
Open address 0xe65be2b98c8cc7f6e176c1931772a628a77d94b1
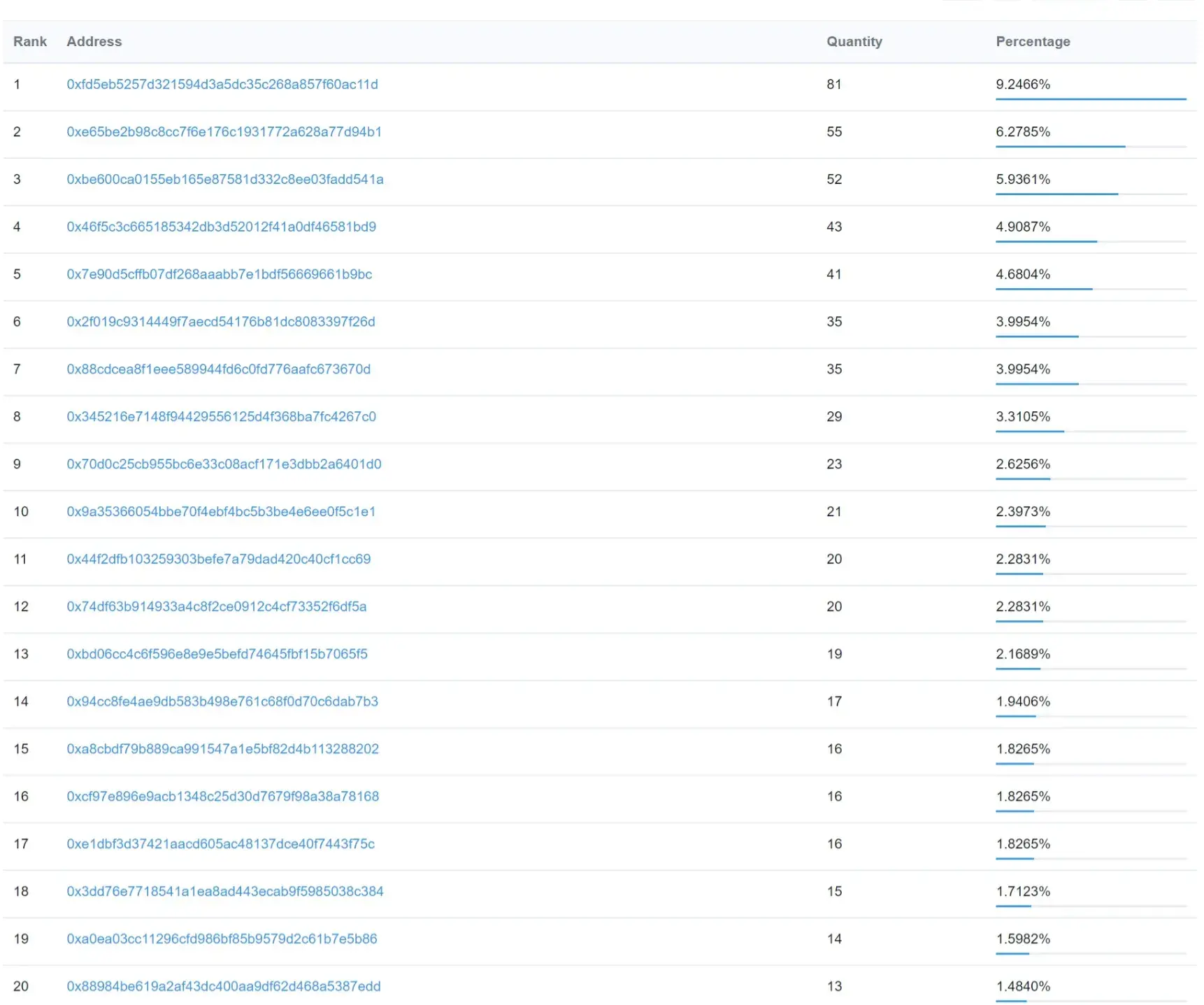[x=224, y=132]
